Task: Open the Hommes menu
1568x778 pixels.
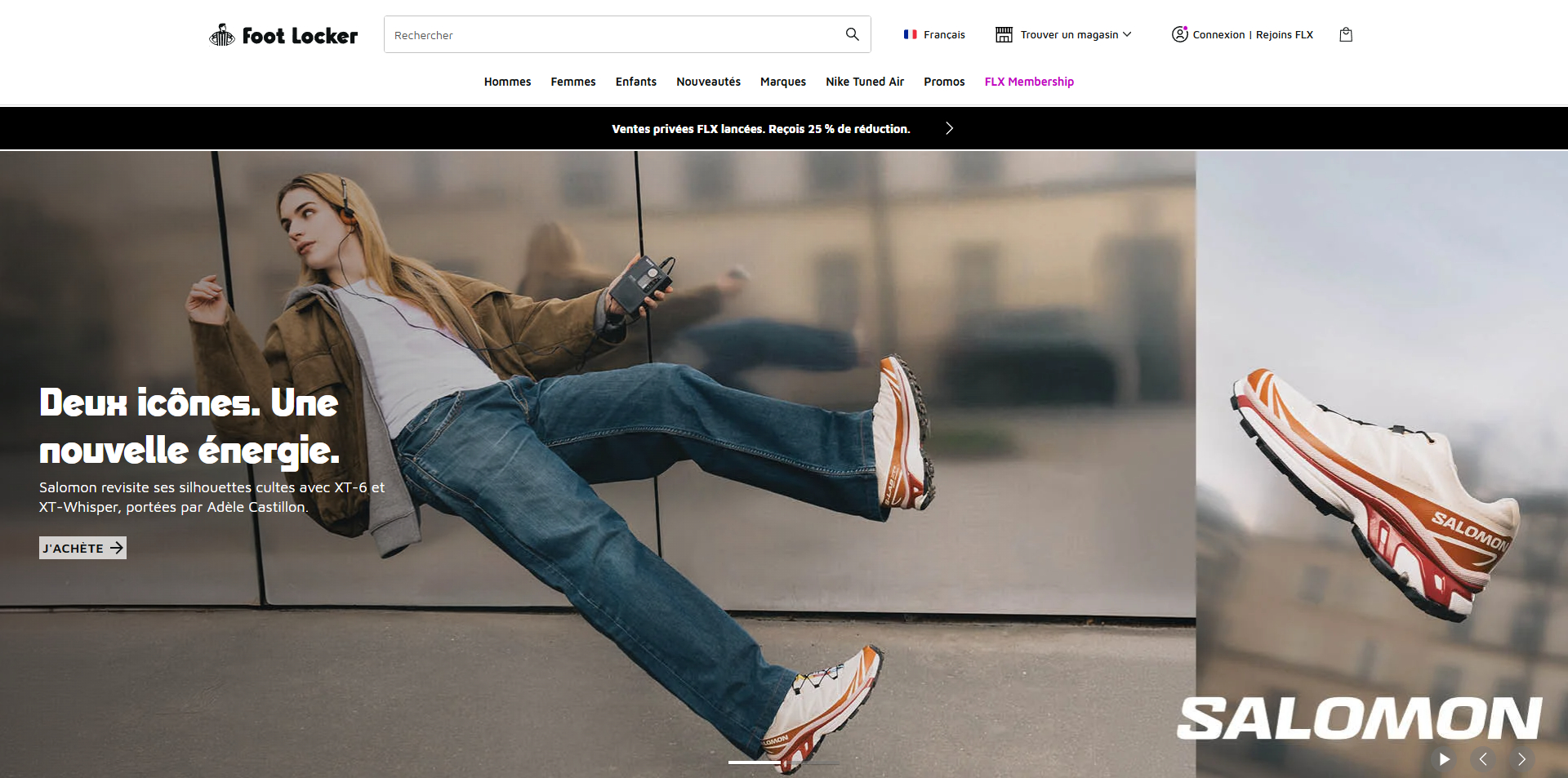Action: tap(507, 82)
